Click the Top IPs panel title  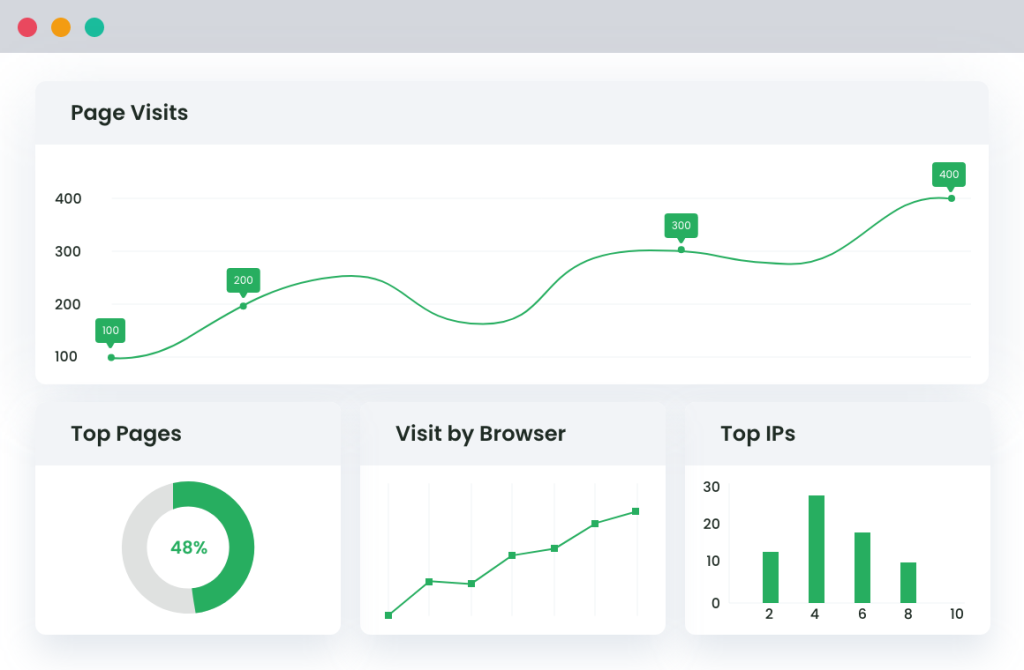757,434
